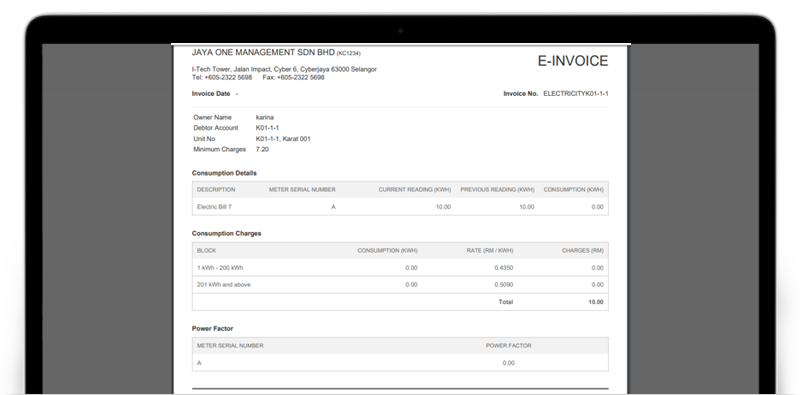Click the POWER FACTOR column header

tap(508, 346)
